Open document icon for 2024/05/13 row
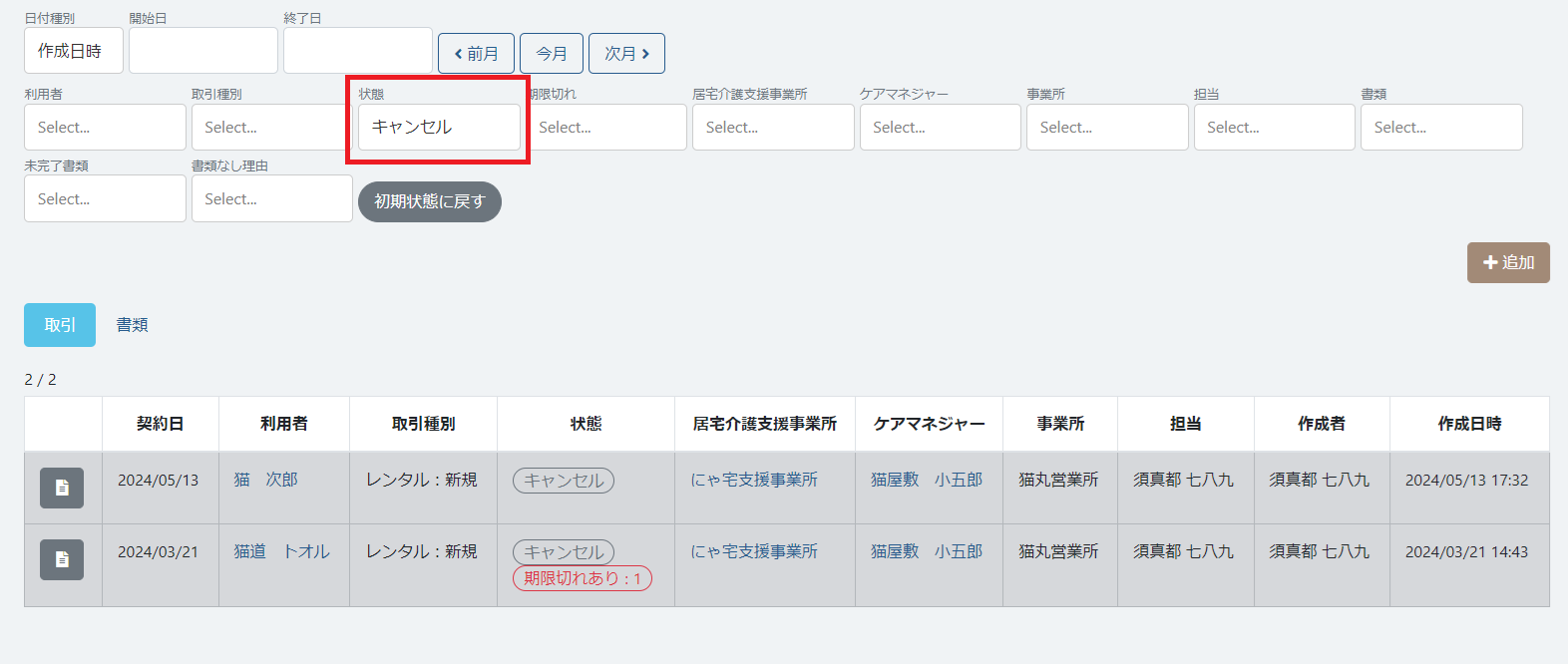The width and height of the screenshot is (1568, 664). coord(62,488)
